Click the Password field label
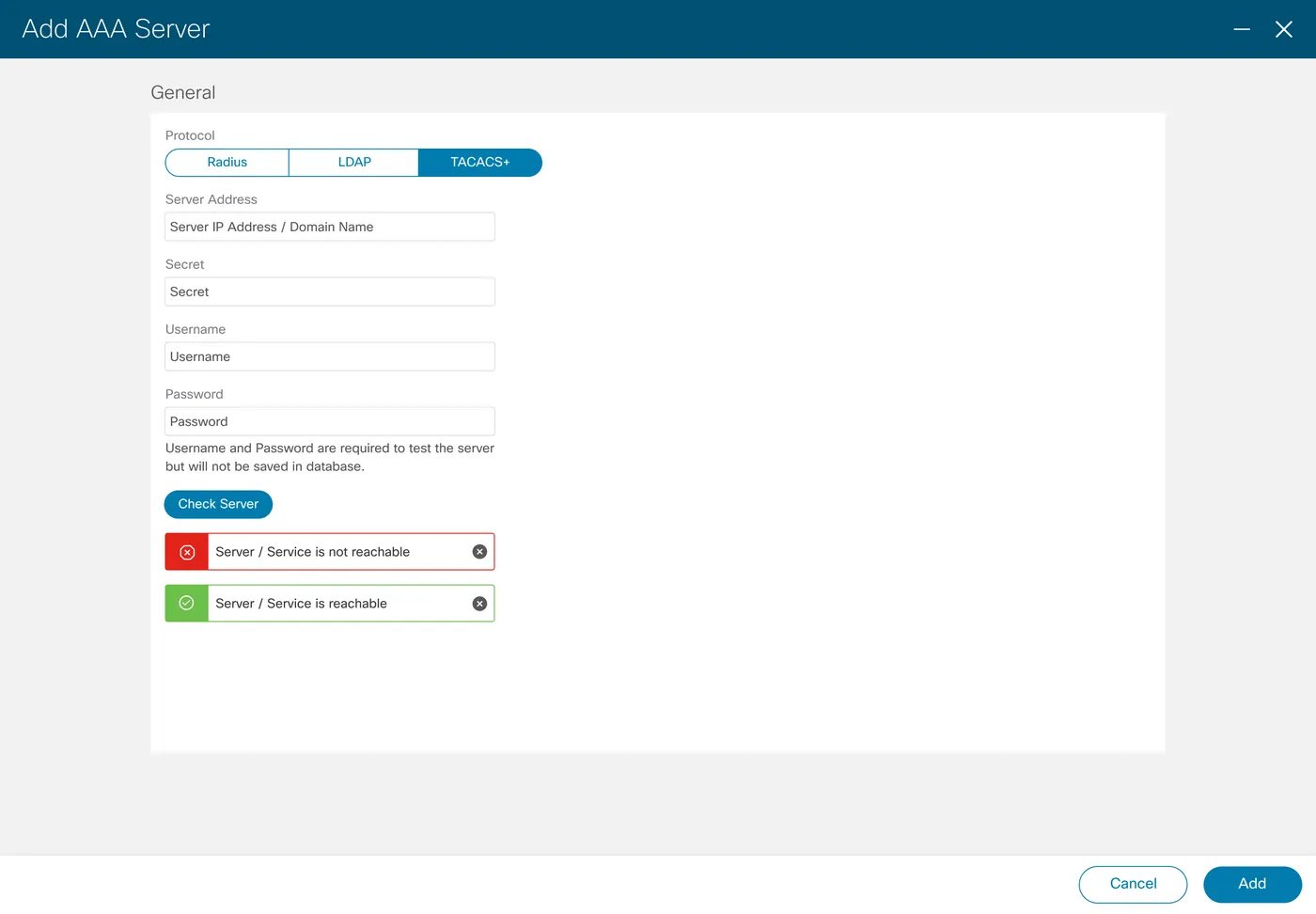 [195, 394]
